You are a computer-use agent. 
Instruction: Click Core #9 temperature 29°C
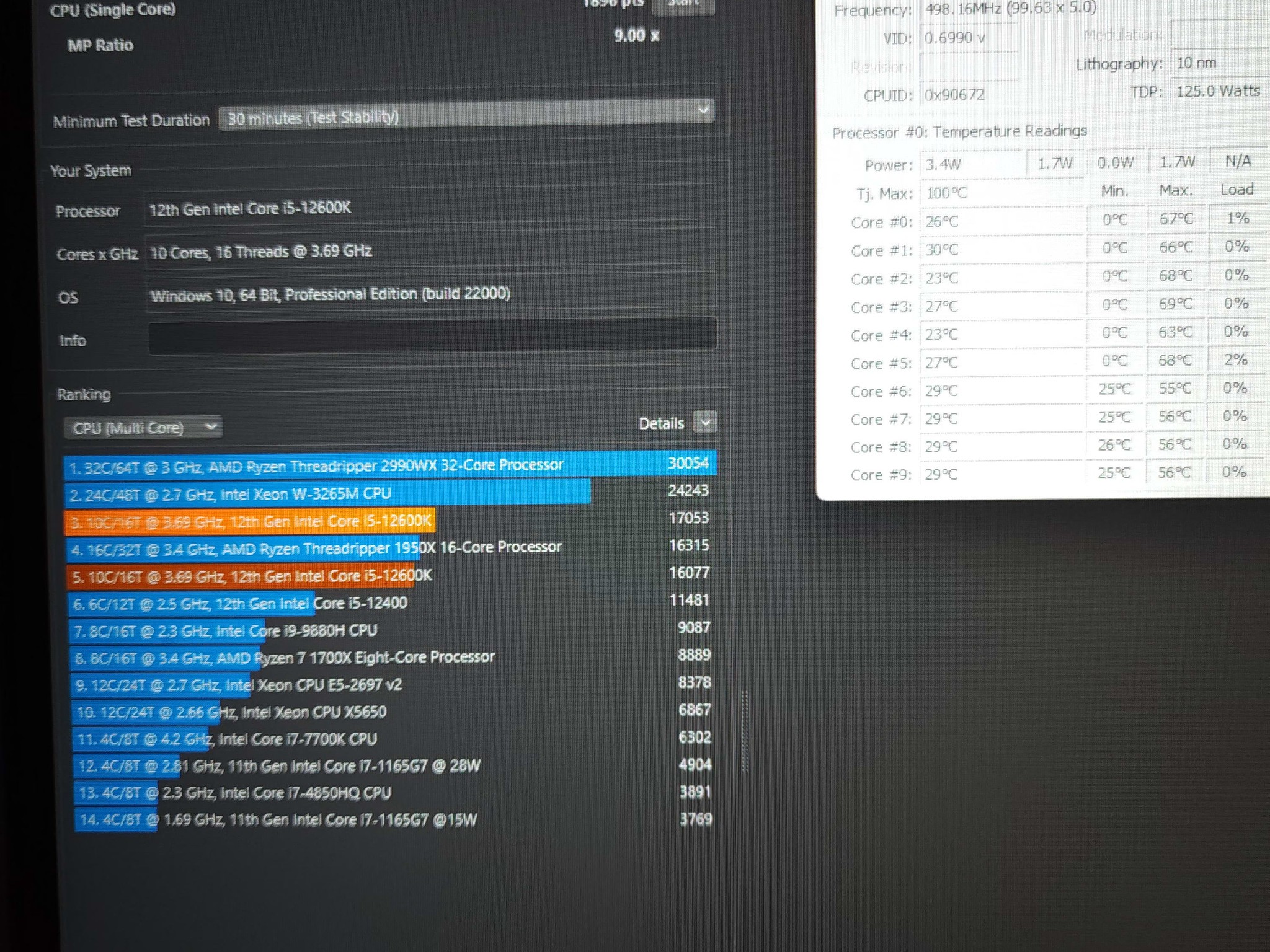coord(941,474)
